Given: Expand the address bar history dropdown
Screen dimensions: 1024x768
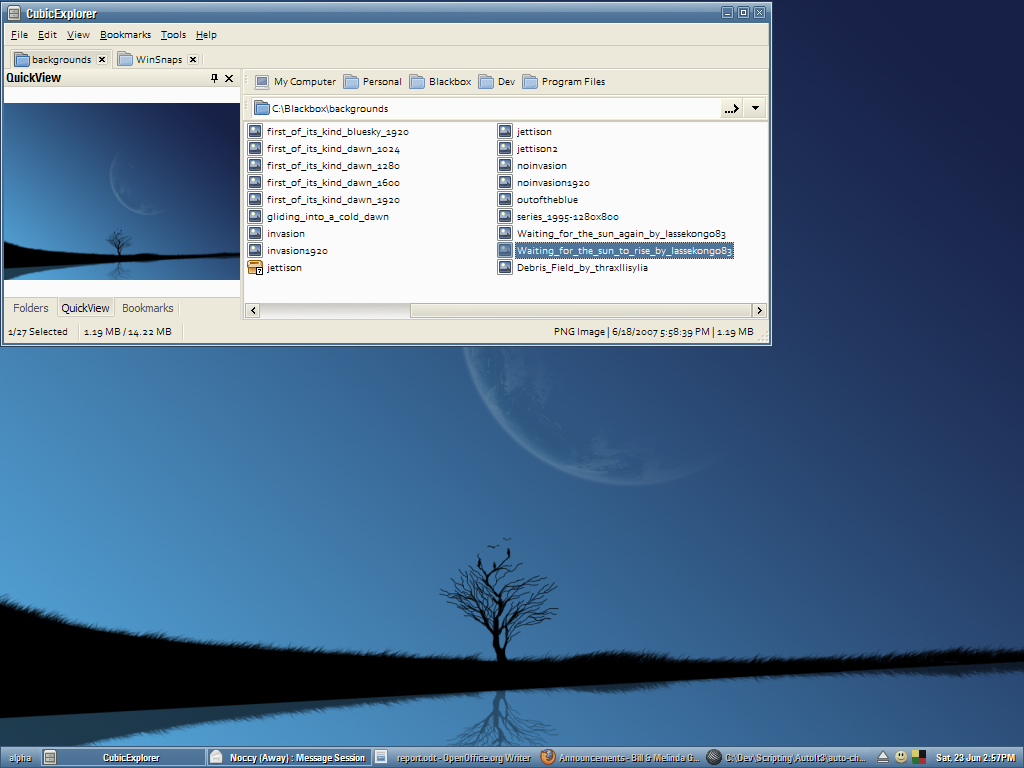Looking at the screenshot, I should point(756,108).
